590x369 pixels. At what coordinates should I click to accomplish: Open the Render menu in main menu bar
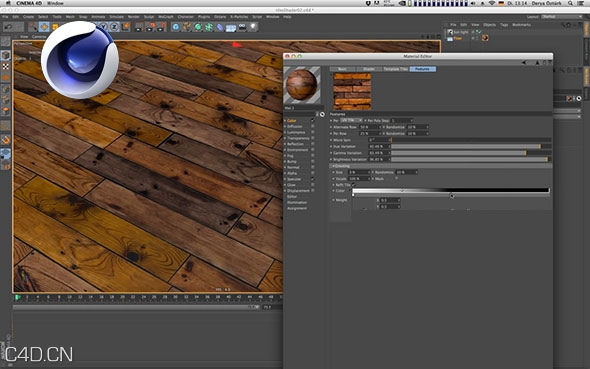tap(134, 17)
